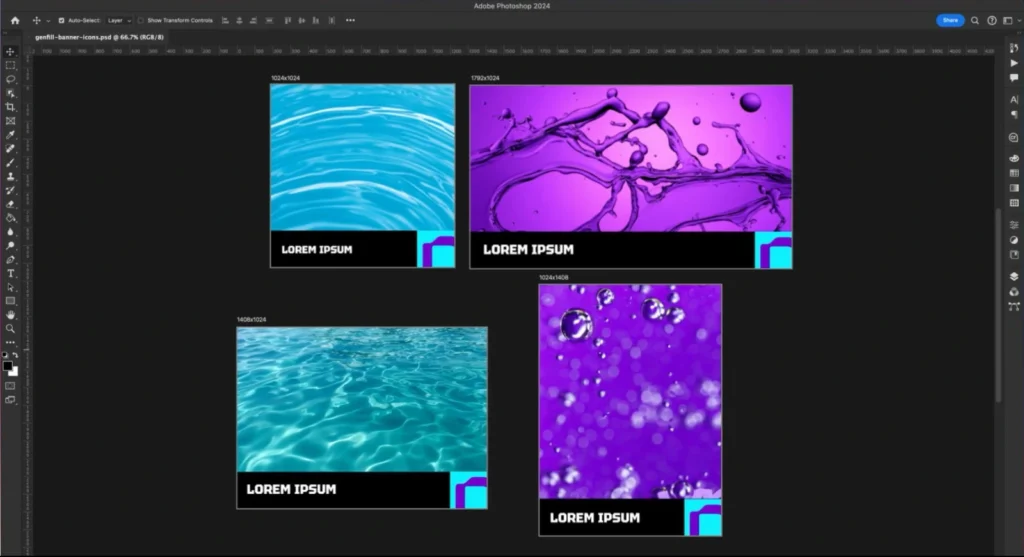Open the Edit Toolbar three-dots button
Image resolution: width=1024 pixels, height=557 pixels.
tap(10, 342)
